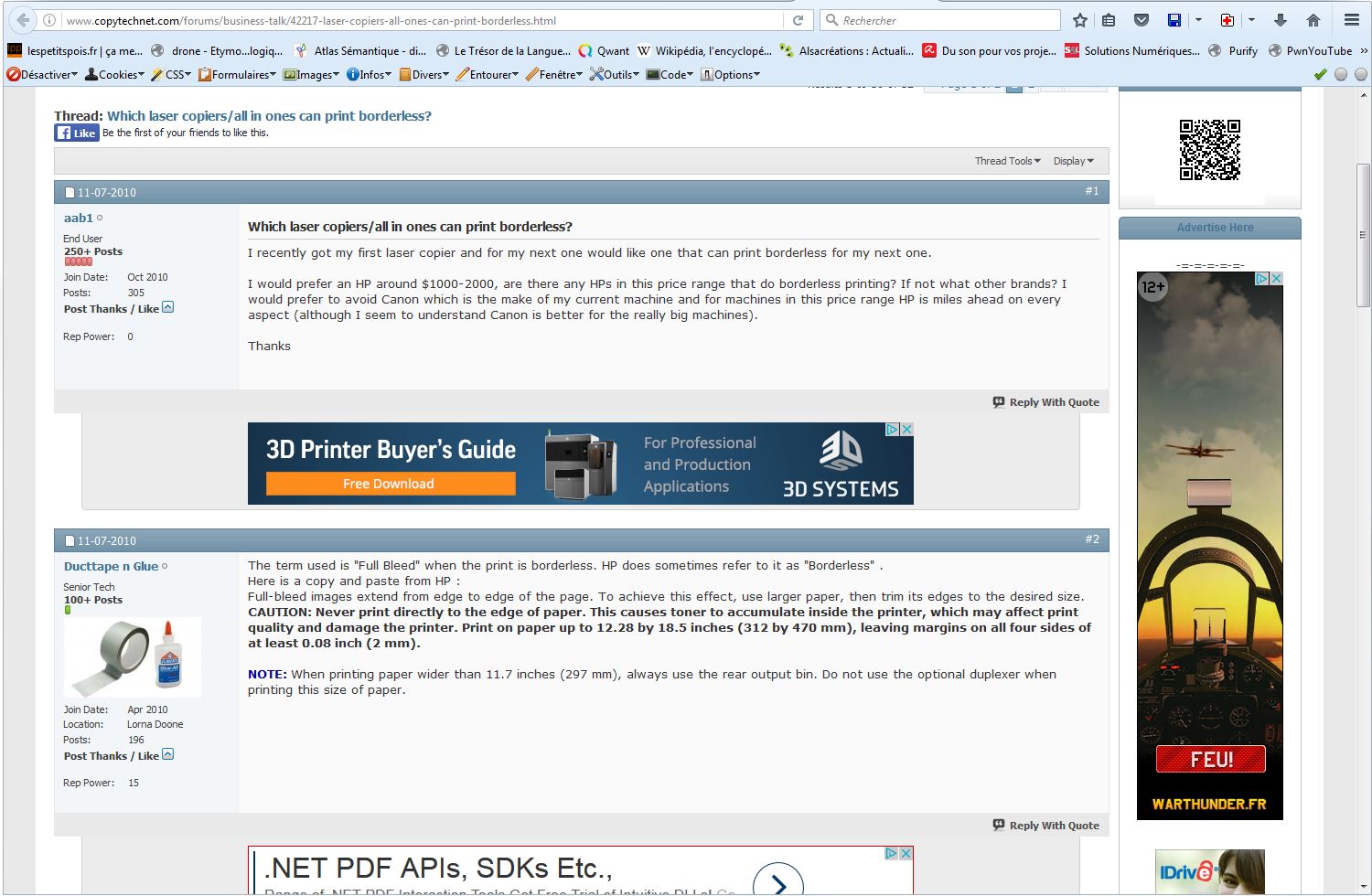The image size is (1372, 896).
Task: Open the Infos developer menu
Action: [x=369, y=75]
